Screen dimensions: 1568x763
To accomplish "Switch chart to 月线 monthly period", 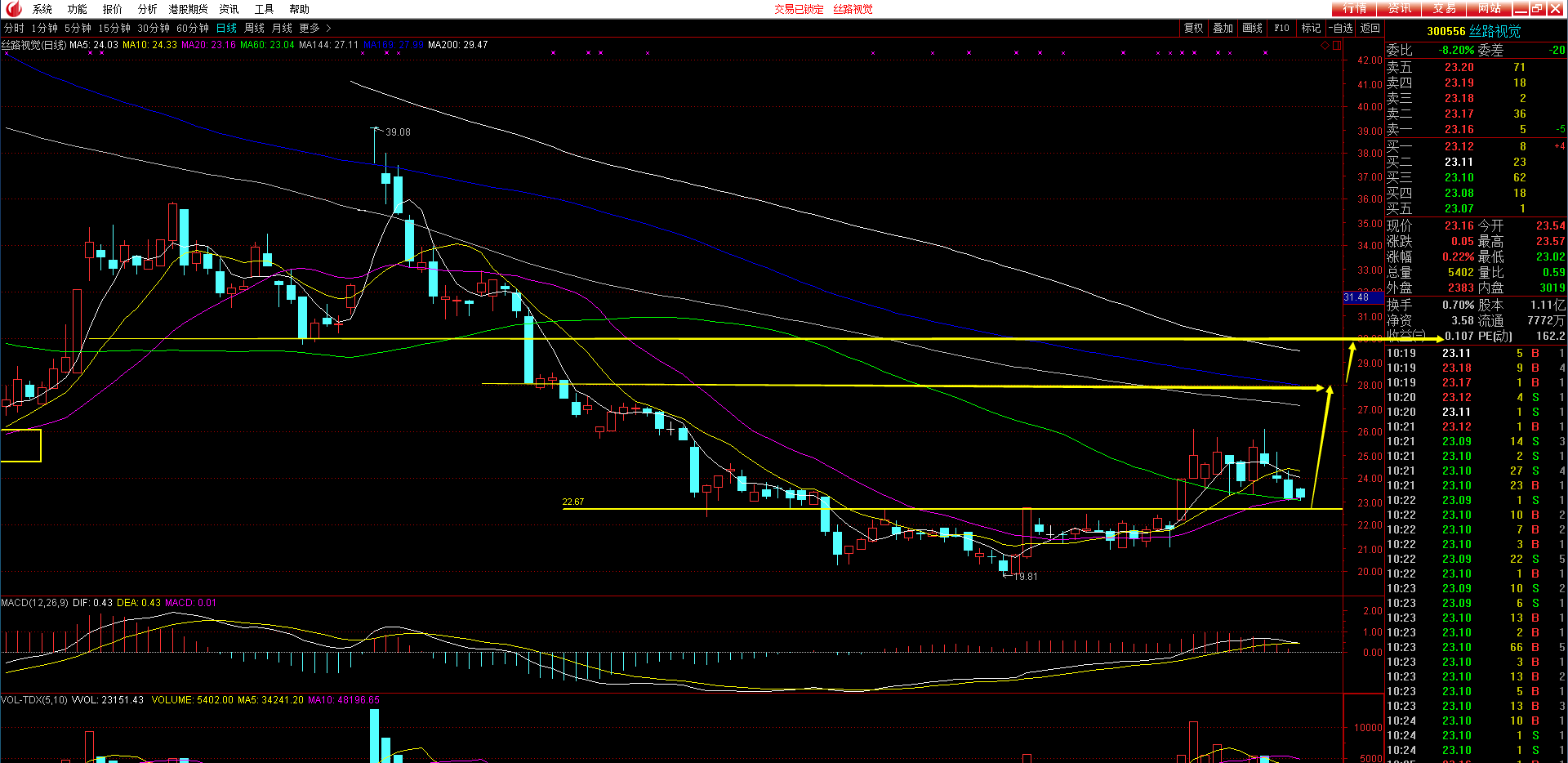I will tap(283, 29).
